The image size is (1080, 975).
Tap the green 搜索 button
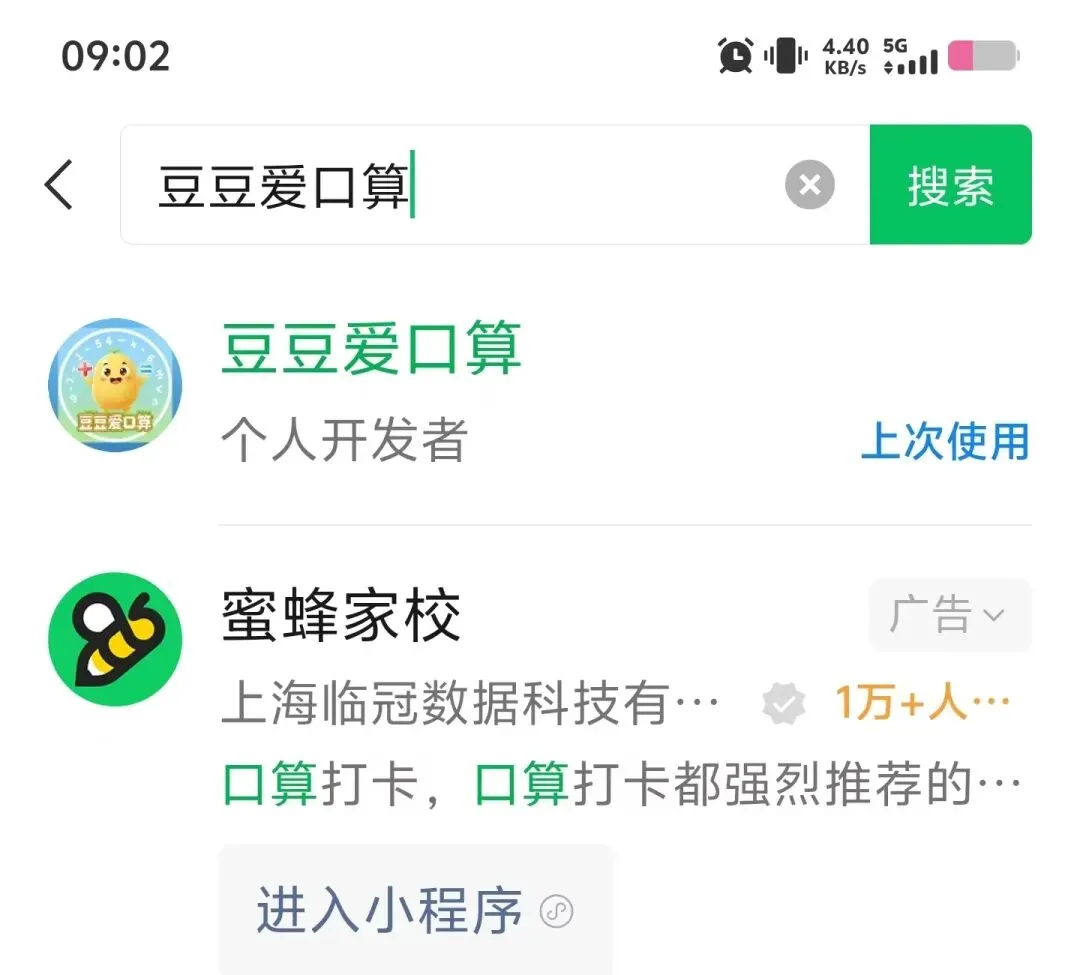tap(951, 185)
